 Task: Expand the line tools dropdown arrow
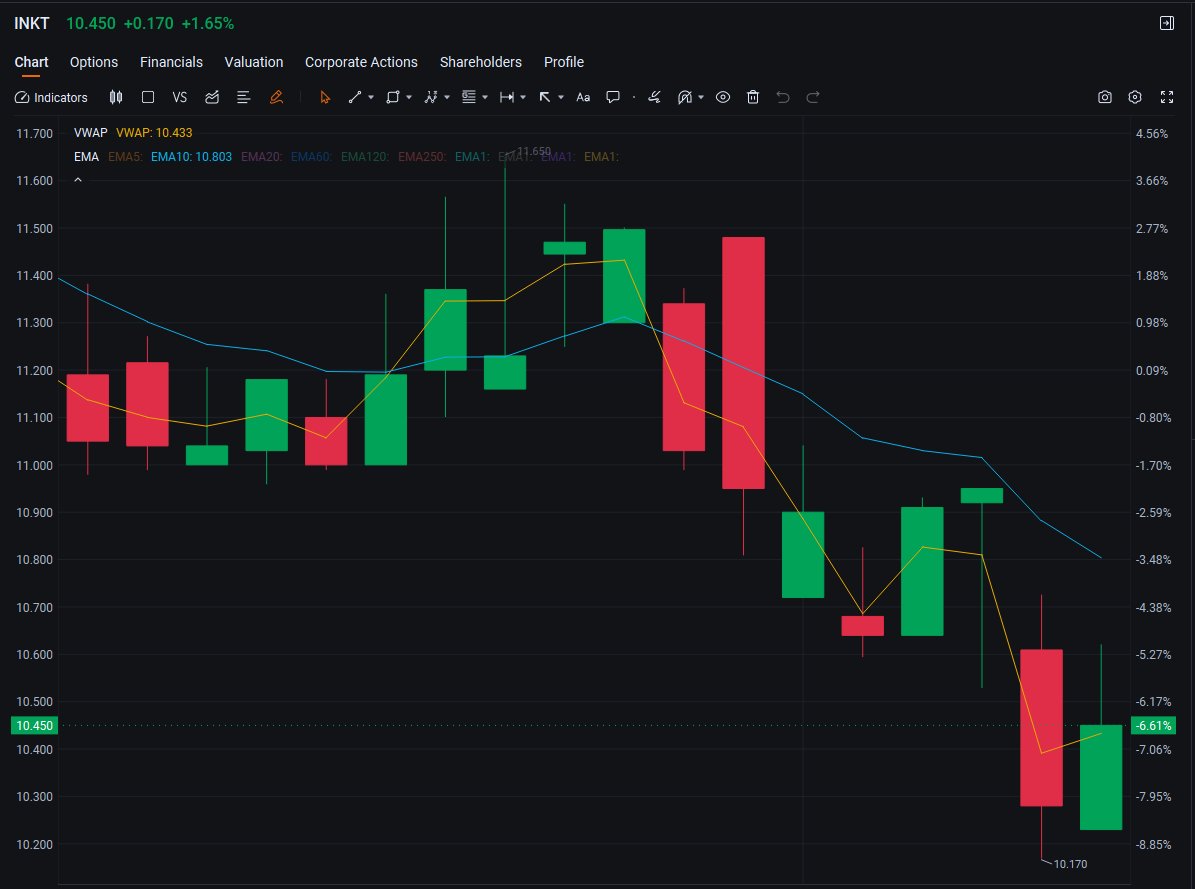371,98
